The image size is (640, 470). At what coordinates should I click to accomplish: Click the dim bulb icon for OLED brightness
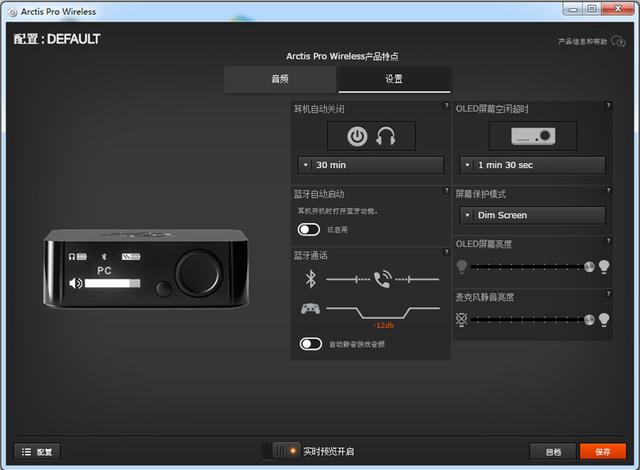pos(461,267)
